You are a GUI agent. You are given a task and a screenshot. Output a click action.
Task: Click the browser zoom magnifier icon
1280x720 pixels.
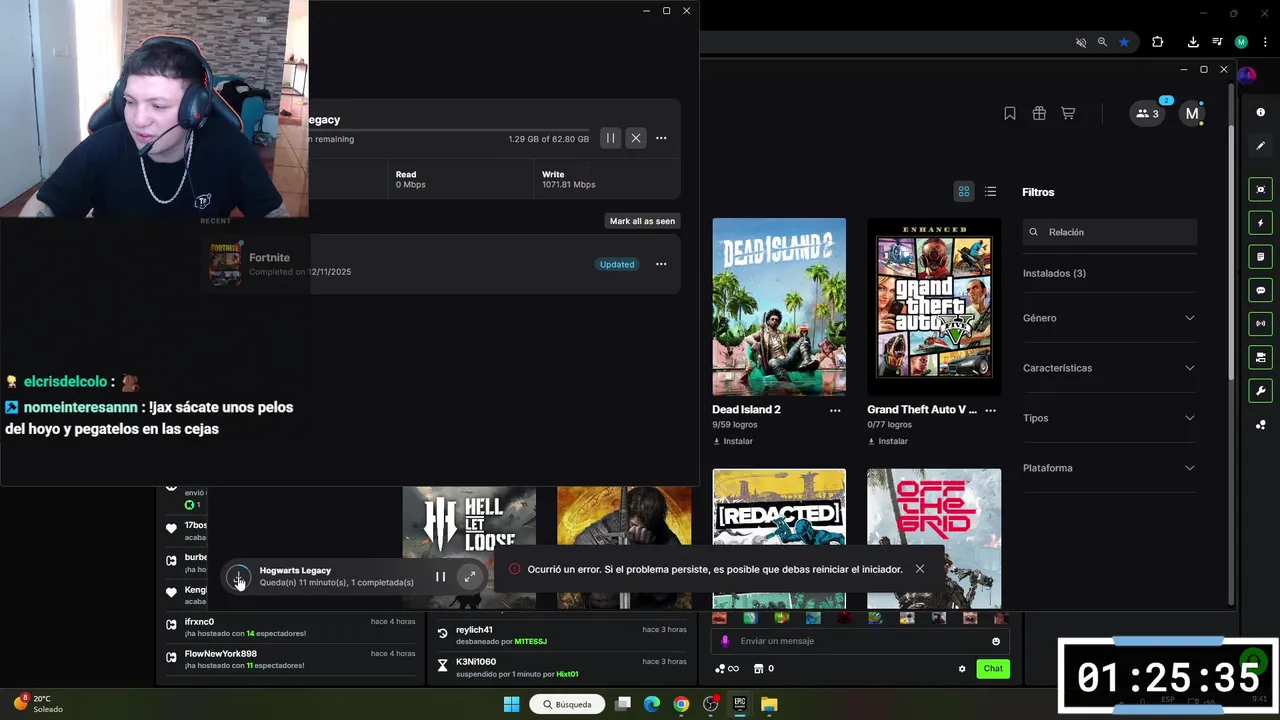[x=1102, y=42]
